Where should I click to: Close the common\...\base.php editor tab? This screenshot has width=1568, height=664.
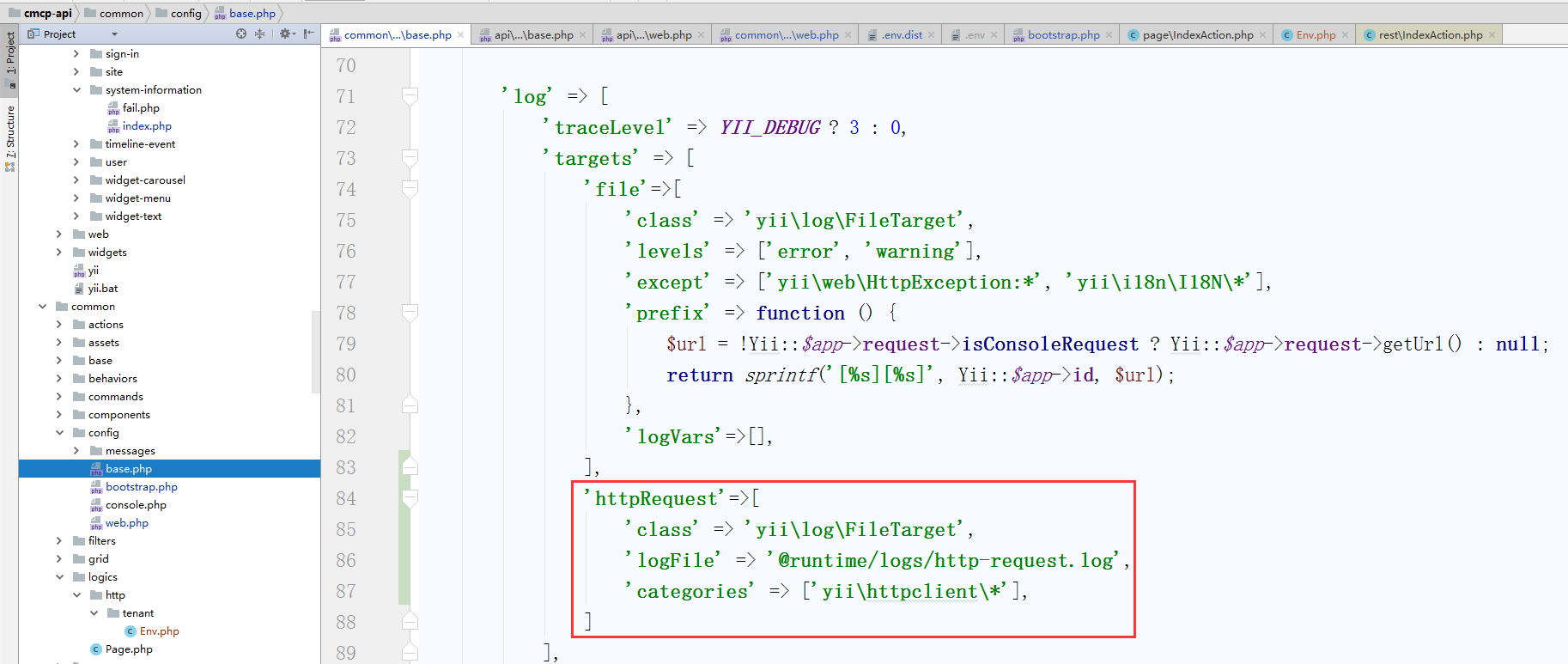[461, 35]
